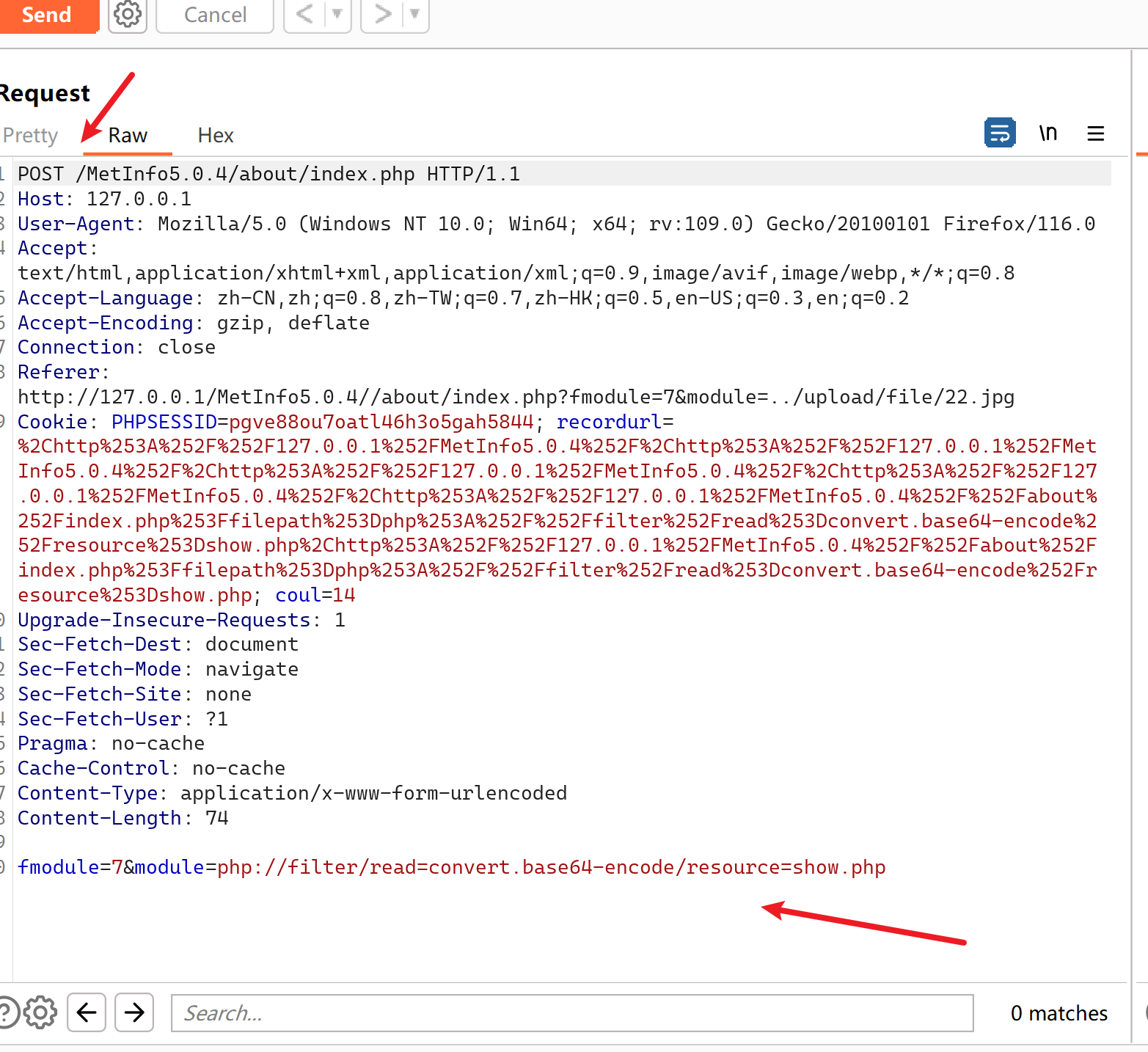
Task: Click the Connection: close header
Action: [x=117, y=347]
